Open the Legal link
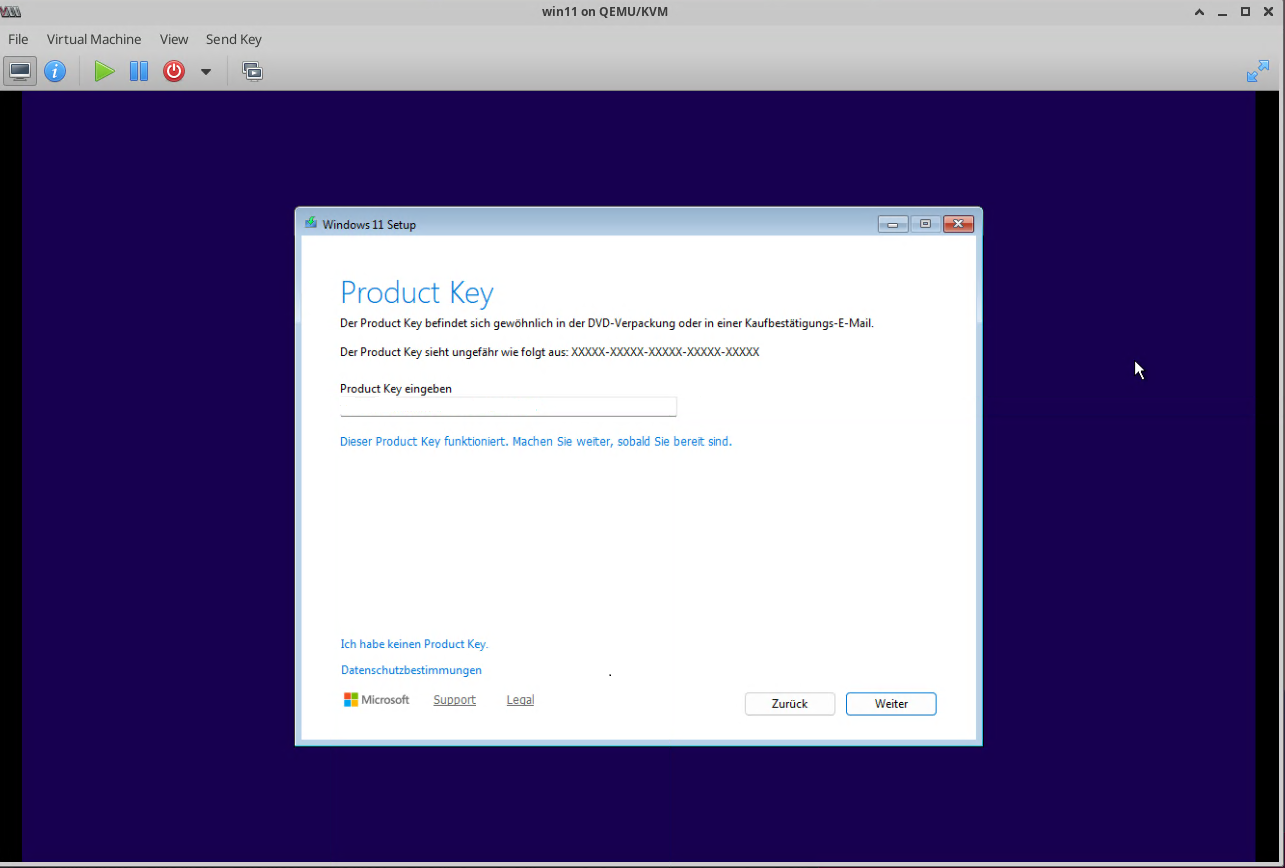Viewport: 1285px width, 868px height. (x=520, y=700)
